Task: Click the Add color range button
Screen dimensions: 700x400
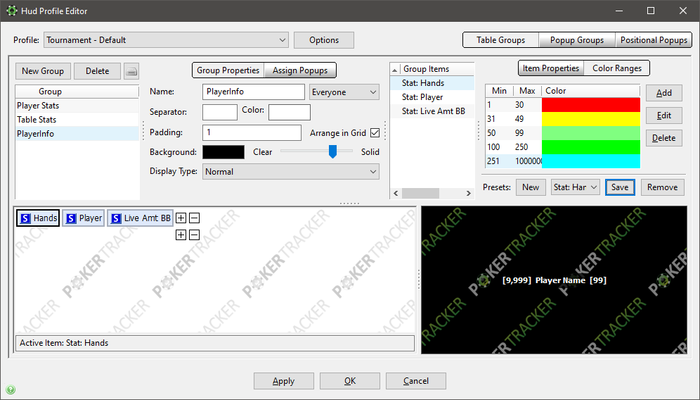Action: (664, 93)
